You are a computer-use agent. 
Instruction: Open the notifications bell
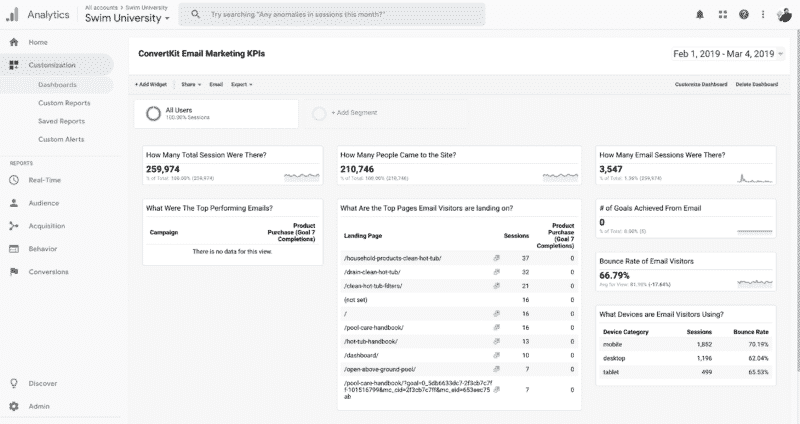pyautogui.click(x=700, y=15)
